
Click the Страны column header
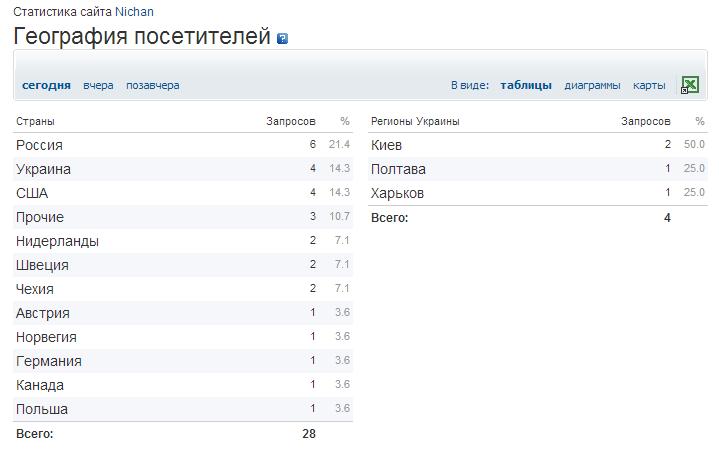pos(35,122)
